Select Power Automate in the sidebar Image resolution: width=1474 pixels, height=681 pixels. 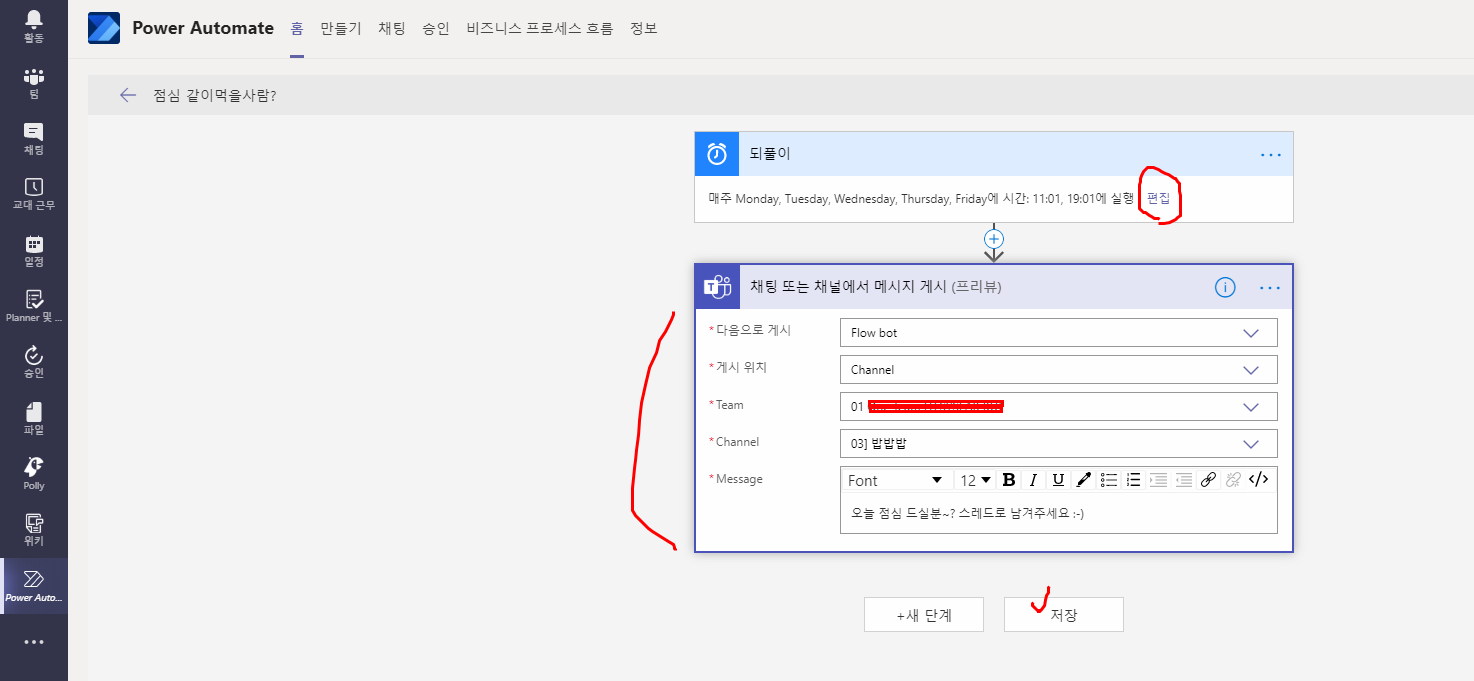pyautogui.click(x=34, y=586)
